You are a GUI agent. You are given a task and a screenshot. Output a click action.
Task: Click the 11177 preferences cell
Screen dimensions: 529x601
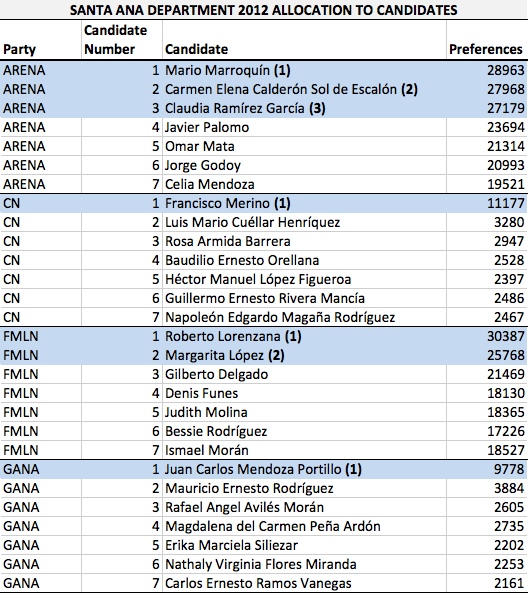(x=487, y=204)
